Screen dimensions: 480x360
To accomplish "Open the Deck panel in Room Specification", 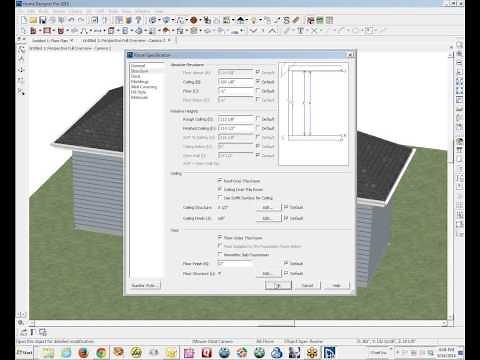I will coord(135,76).
